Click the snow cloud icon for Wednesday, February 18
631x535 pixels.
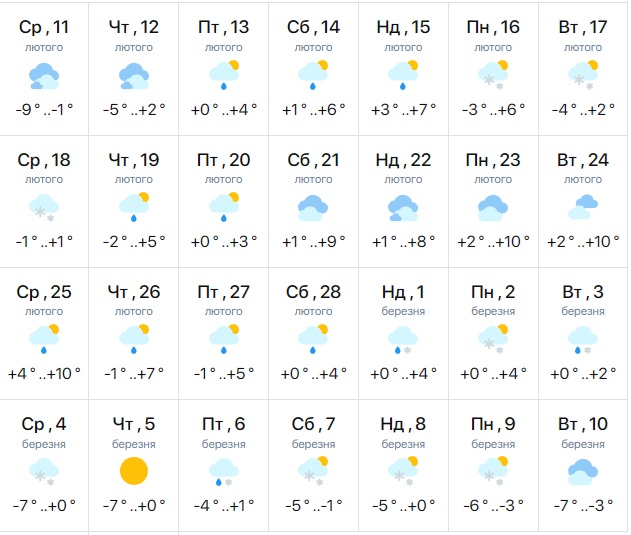click(x=43, y=207)
